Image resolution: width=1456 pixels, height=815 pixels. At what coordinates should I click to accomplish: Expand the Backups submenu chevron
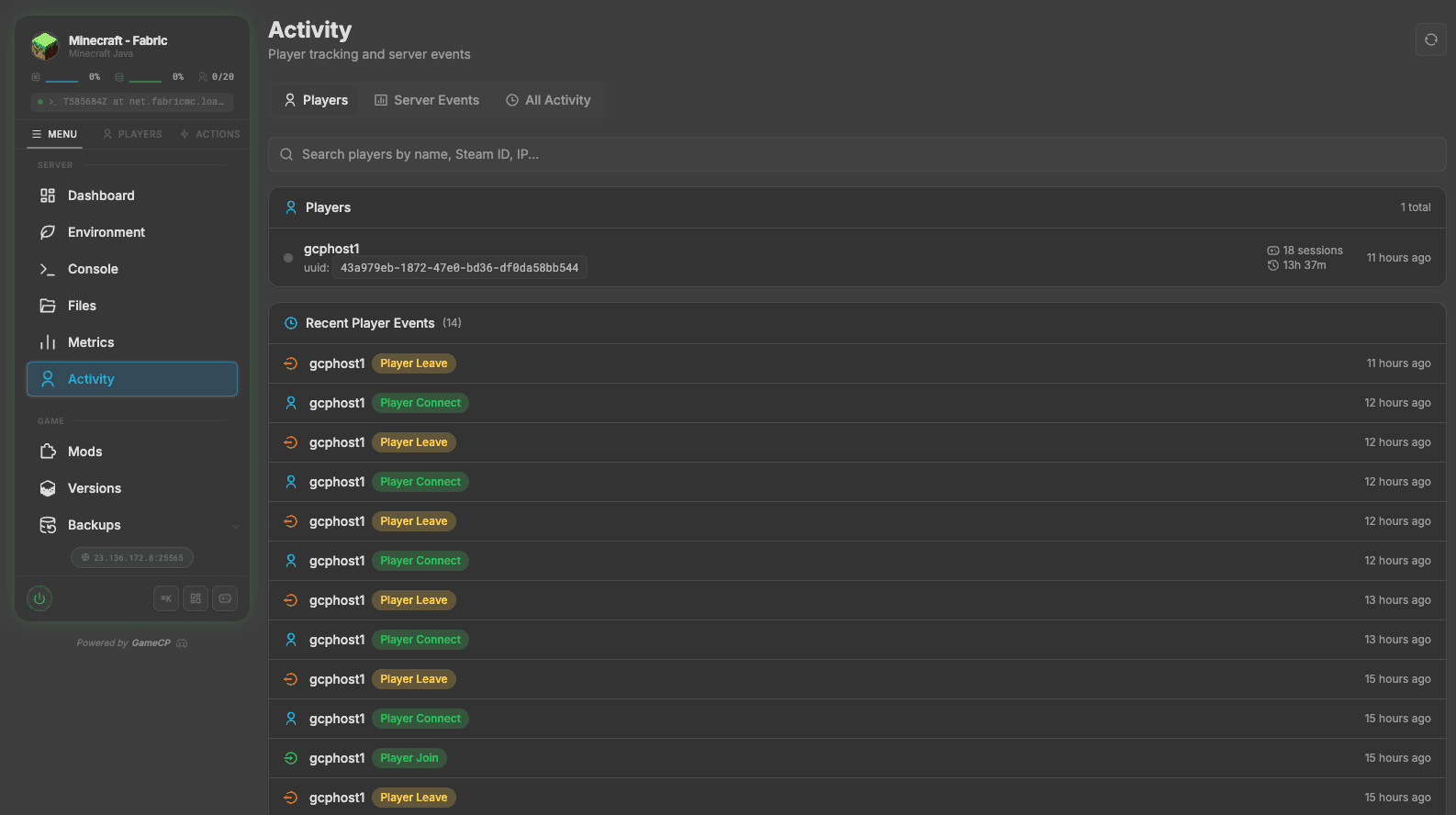tap(236, 526)
